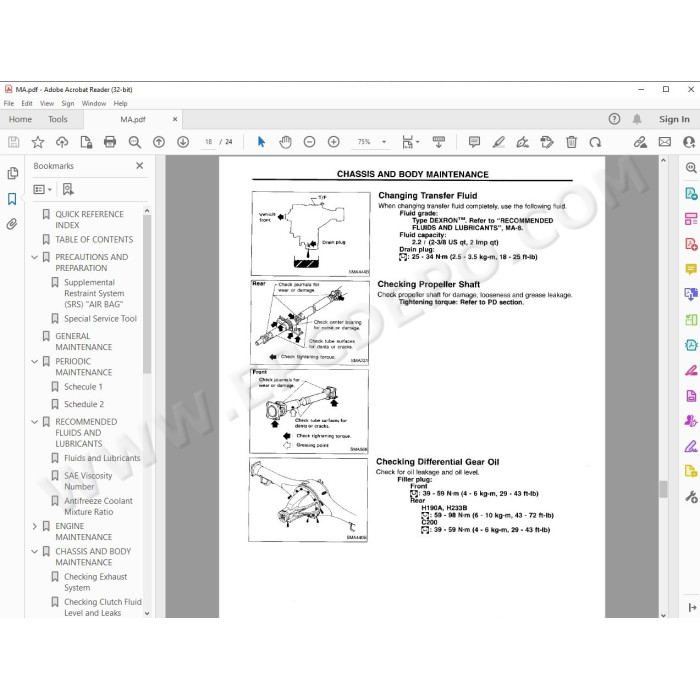Click the document vertical scrollbar thumb
700x700 pixels.
[x=663, y=489]
